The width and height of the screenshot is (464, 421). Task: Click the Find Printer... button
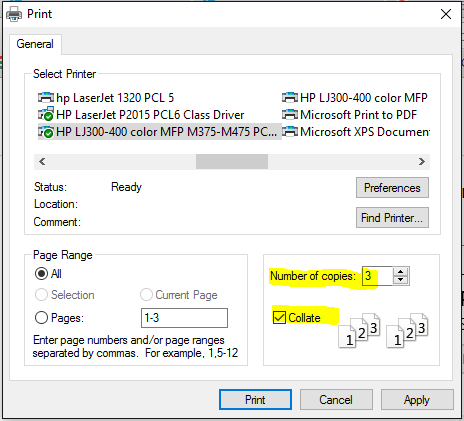[392, 218]
